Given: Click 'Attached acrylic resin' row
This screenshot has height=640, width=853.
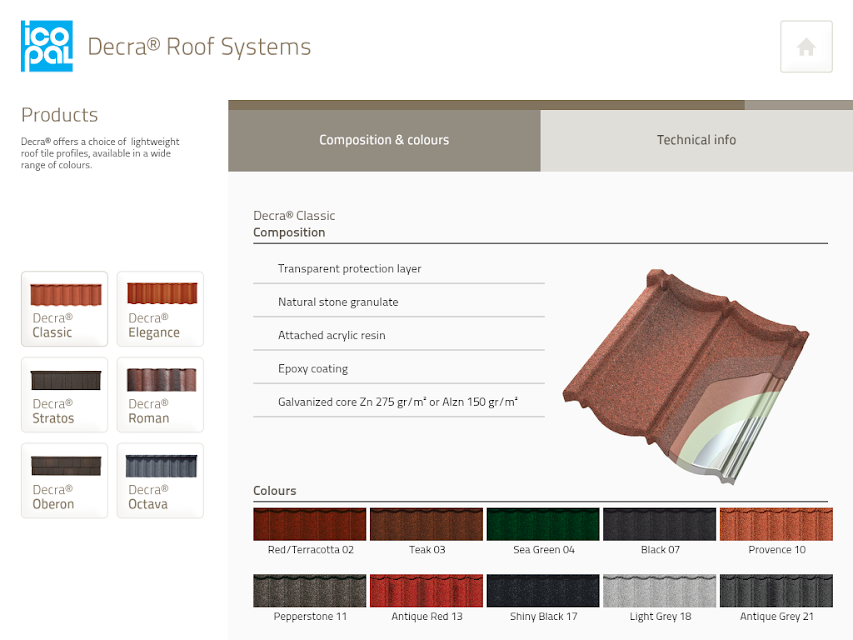Looking at the screenshot, I should pos(399,335).
